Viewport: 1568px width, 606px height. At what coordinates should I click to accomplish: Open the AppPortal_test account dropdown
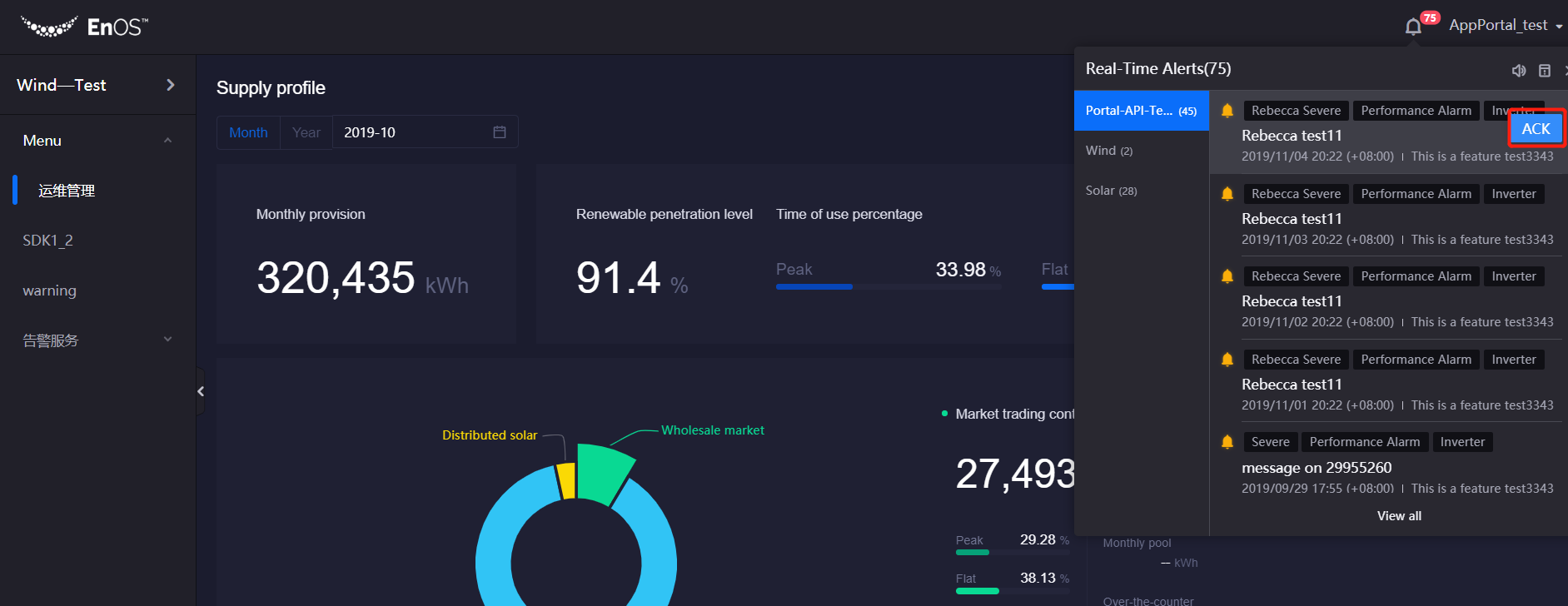[1505, 26]
